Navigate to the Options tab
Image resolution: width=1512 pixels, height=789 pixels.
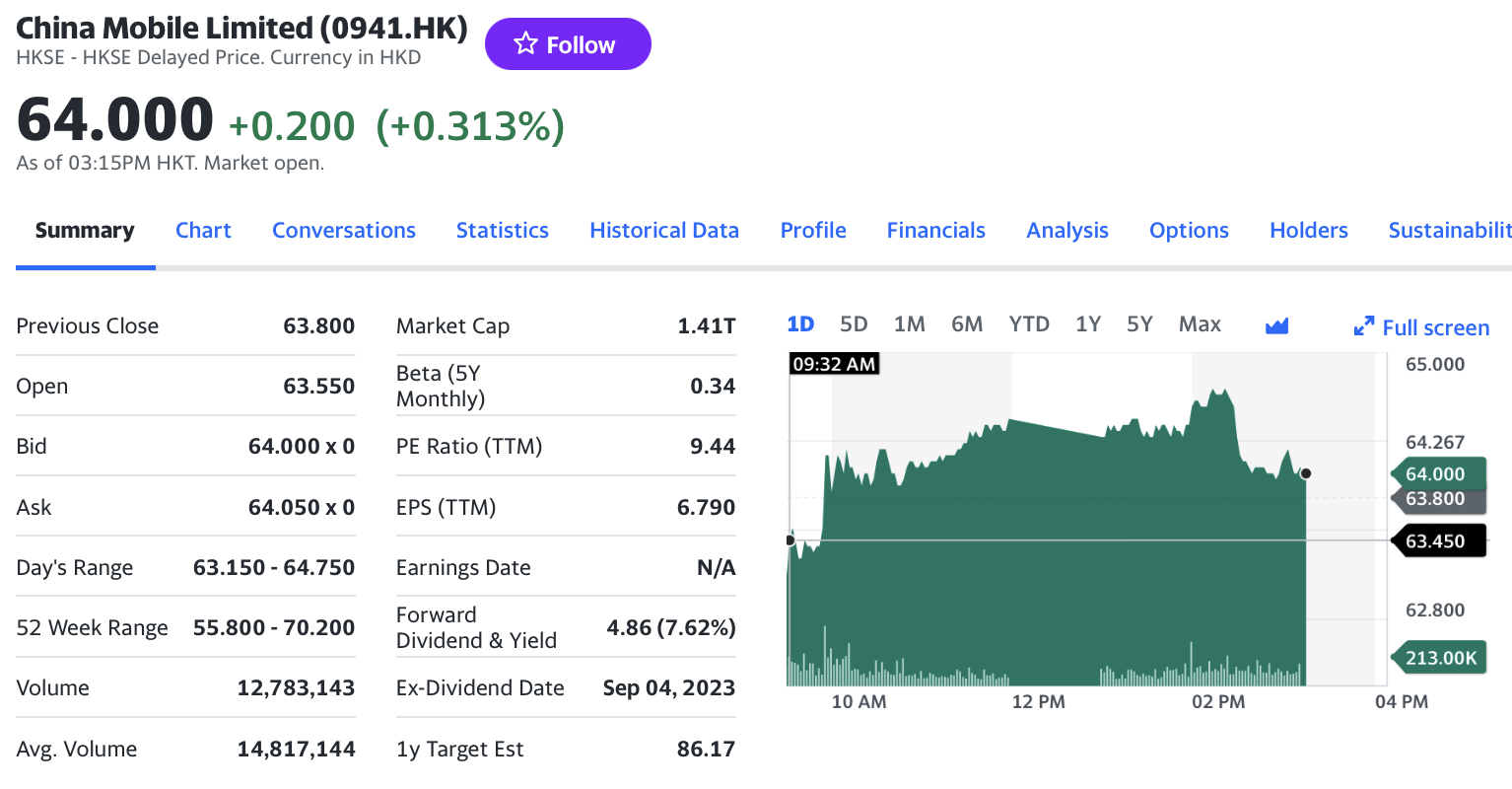pos(1189,231)
